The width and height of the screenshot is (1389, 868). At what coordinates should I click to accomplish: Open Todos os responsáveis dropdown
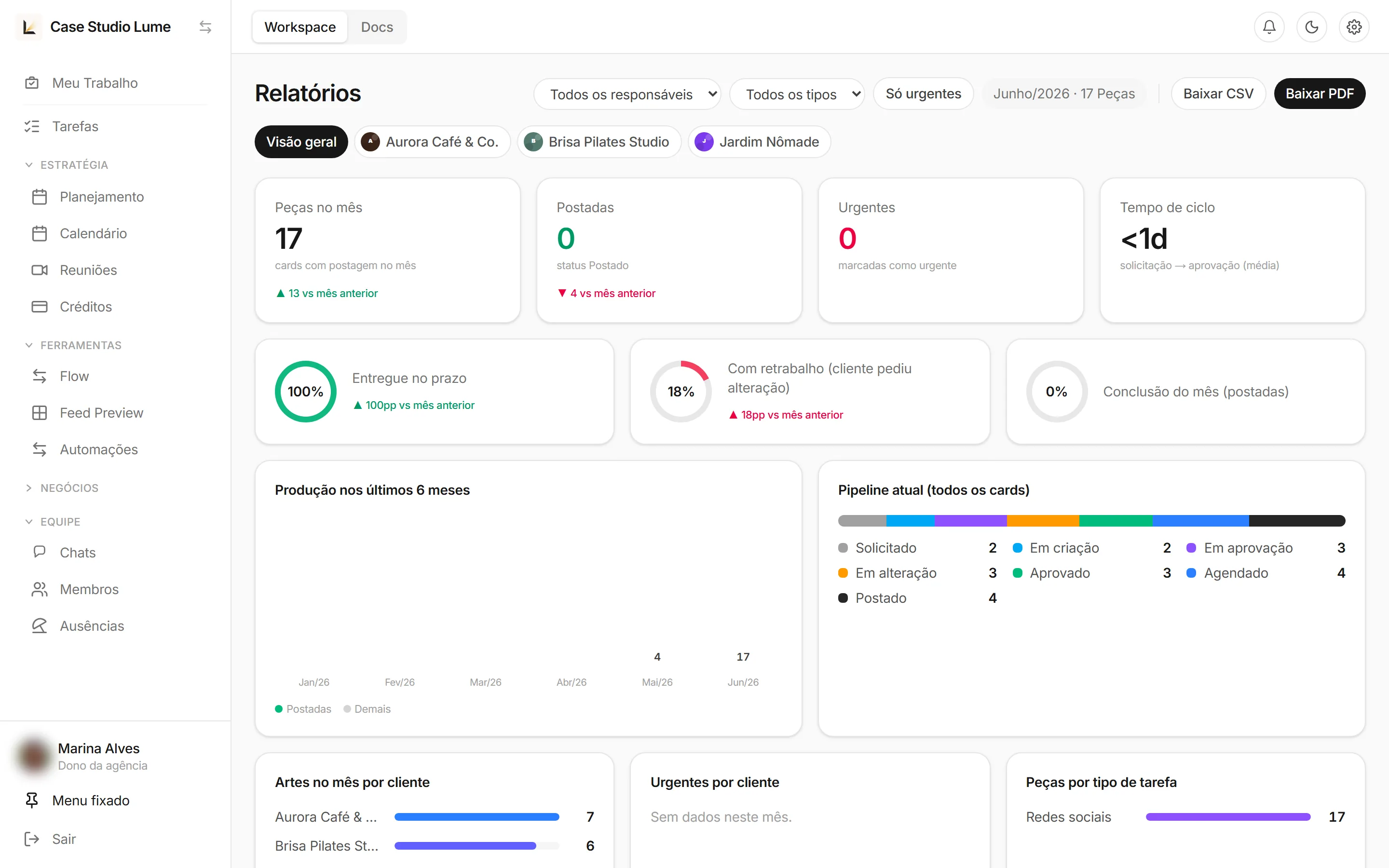click(x=627, y=94)
